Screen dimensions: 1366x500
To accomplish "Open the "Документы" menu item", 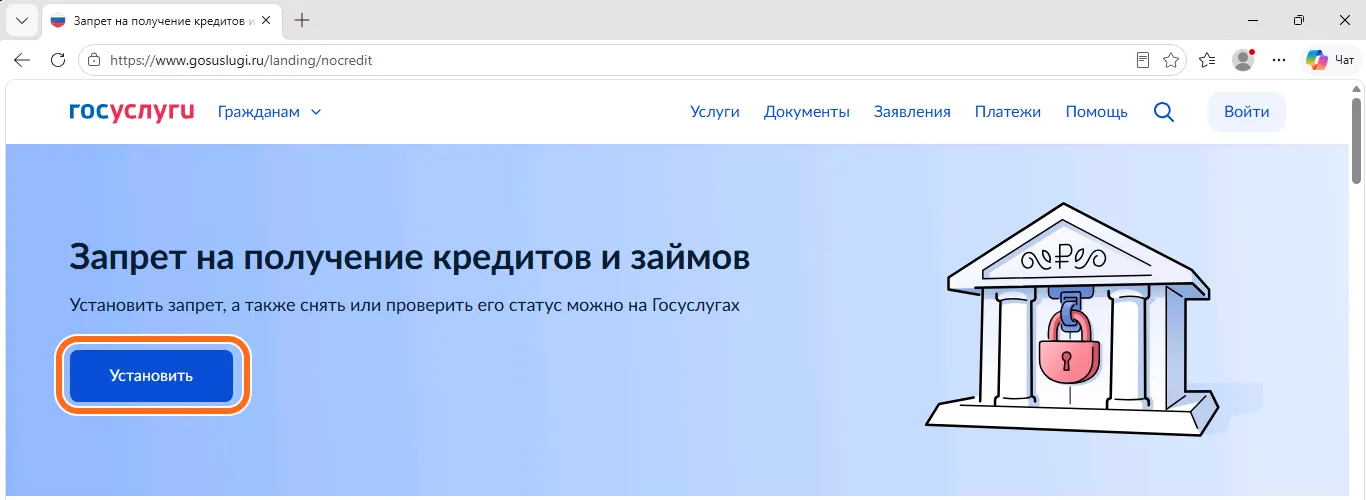I will pos(807,112).
